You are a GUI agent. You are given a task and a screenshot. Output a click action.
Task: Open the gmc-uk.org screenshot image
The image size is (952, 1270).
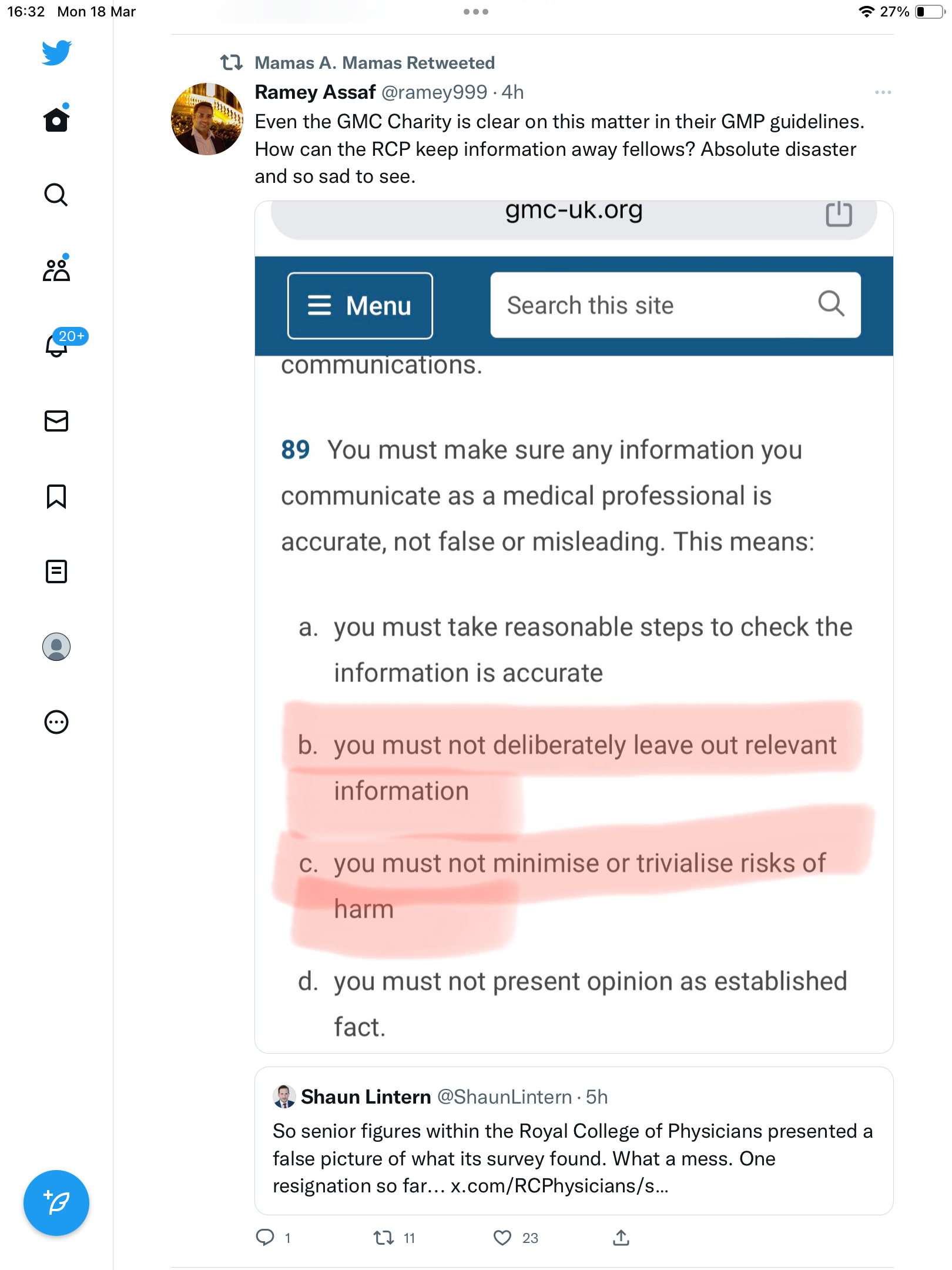pyautogui.click(x=574, y=627)
